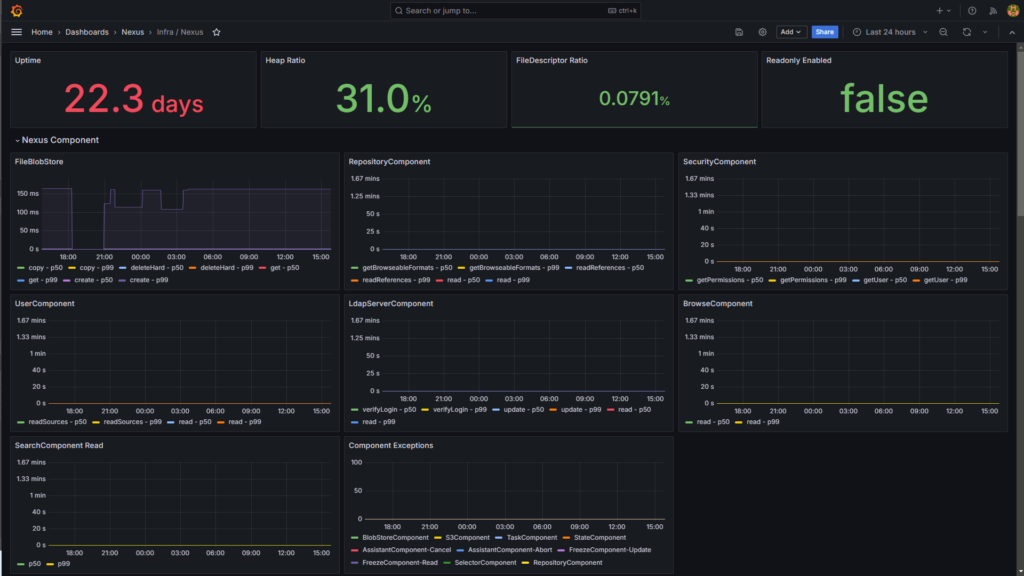Open the BrowseComponent panel title

pyautogui.click(x=717, y=303)
